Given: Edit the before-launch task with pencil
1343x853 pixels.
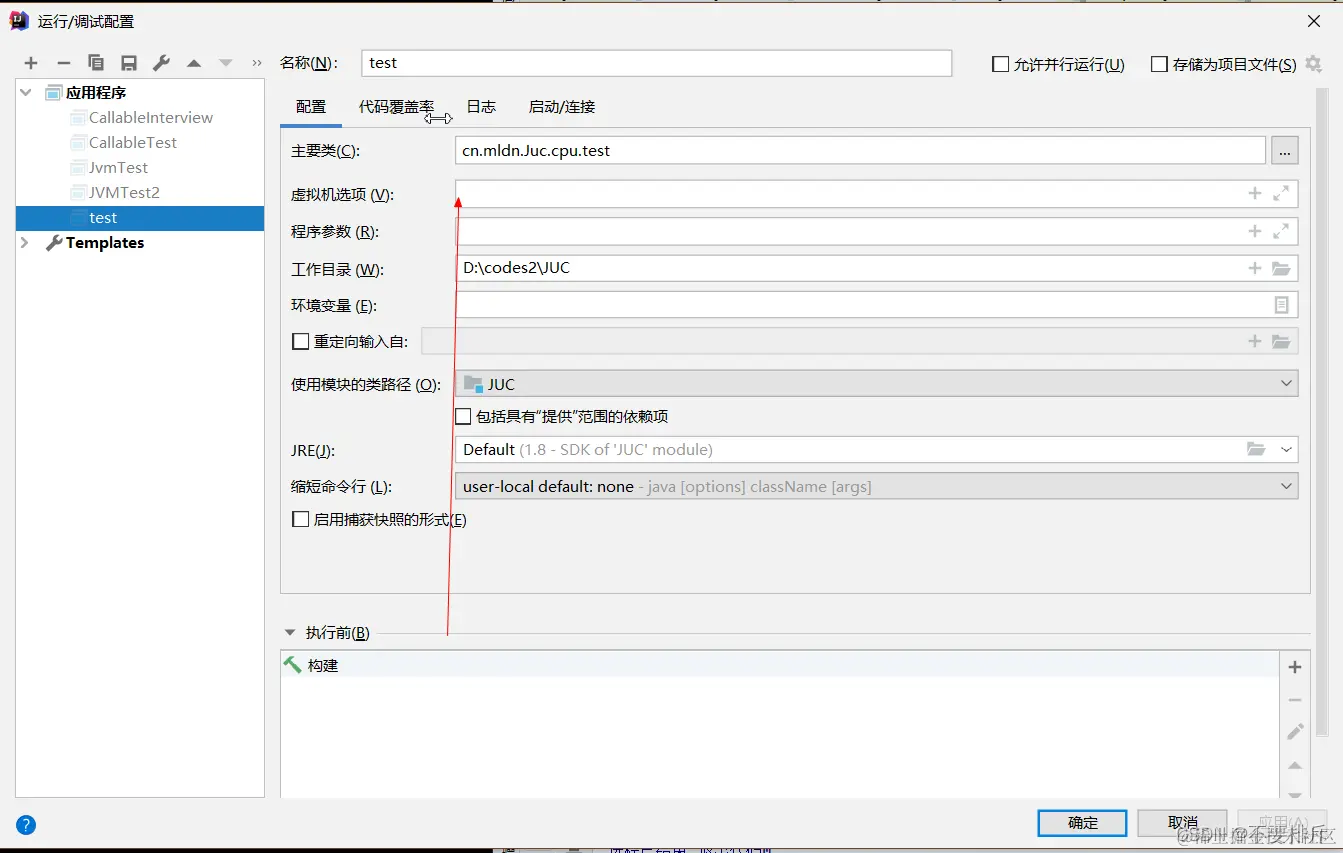Looking at the screenshot, I should 1295,732.
